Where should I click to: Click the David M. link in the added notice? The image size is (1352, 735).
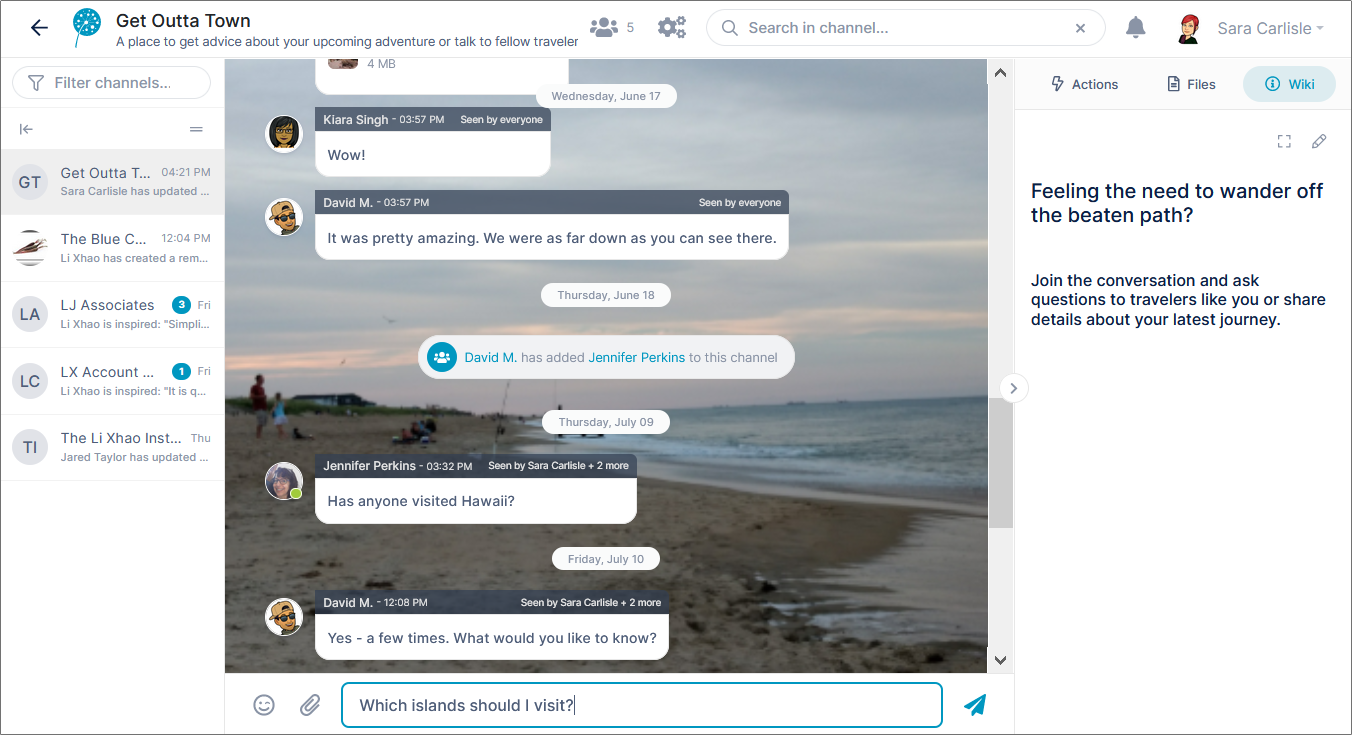[491, 357]
